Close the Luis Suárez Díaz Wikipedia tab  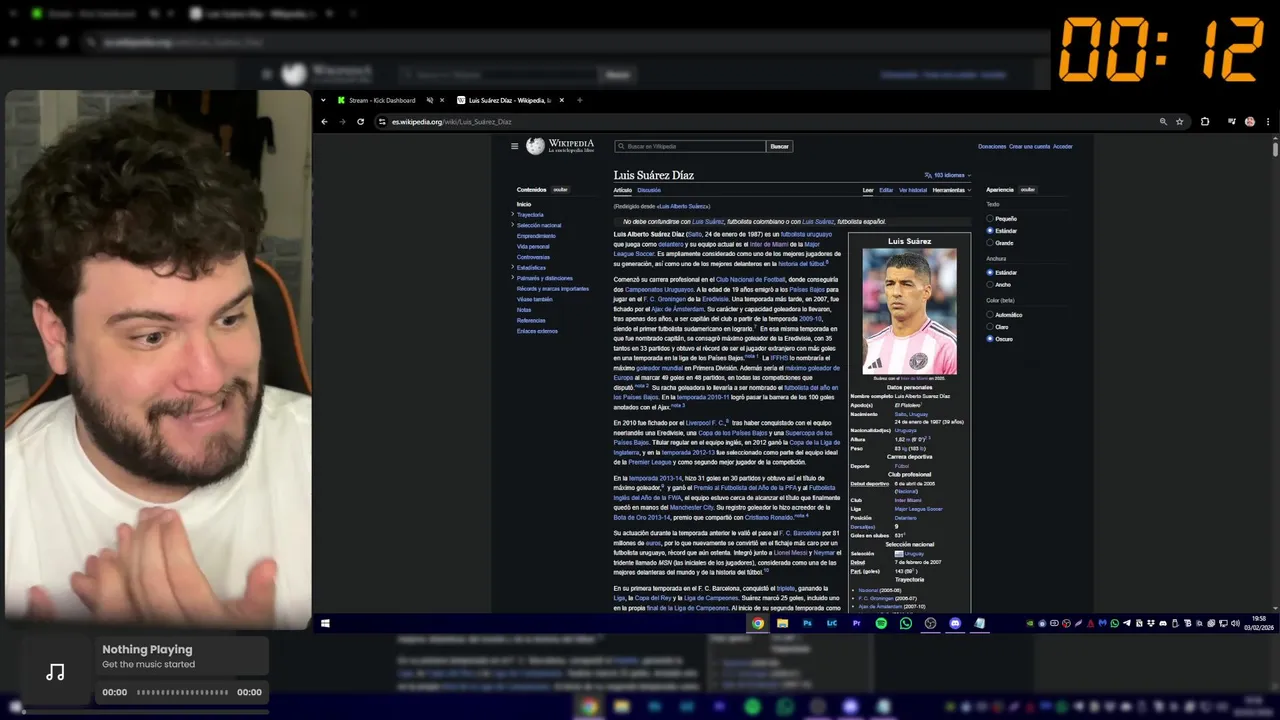point(562,100)
